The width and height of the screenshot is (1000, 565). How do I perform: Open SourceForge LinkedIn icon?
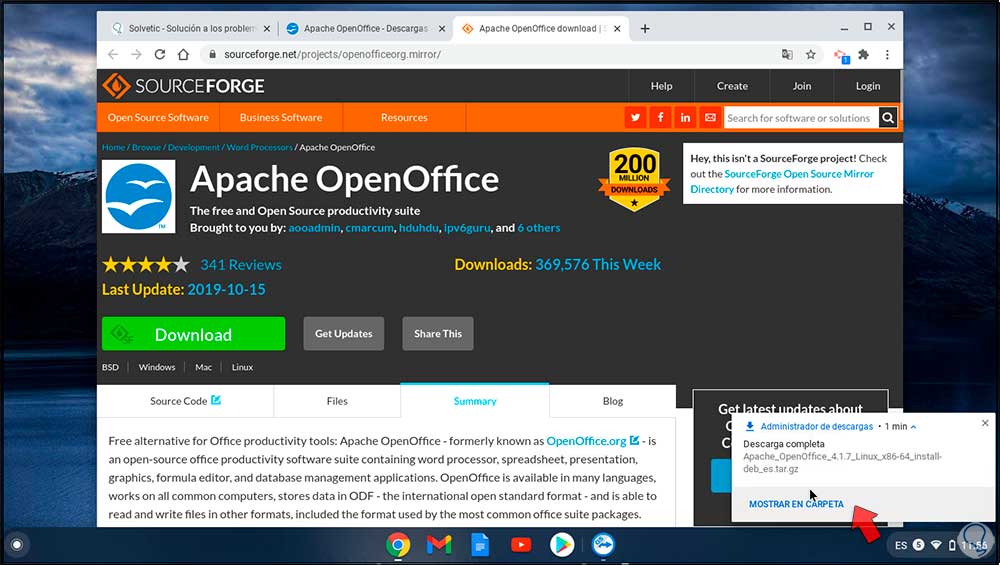tap(685, 117)
